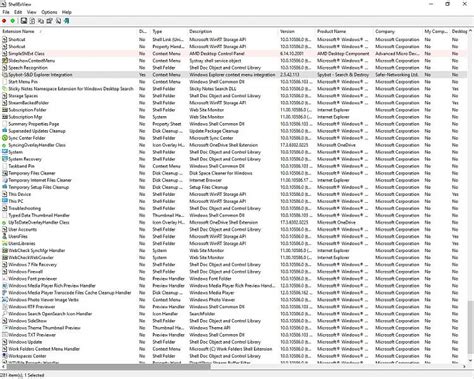Open the Options menu
Image resolution: width=474 pixels, height=379 pixels.
click(49, 12)
